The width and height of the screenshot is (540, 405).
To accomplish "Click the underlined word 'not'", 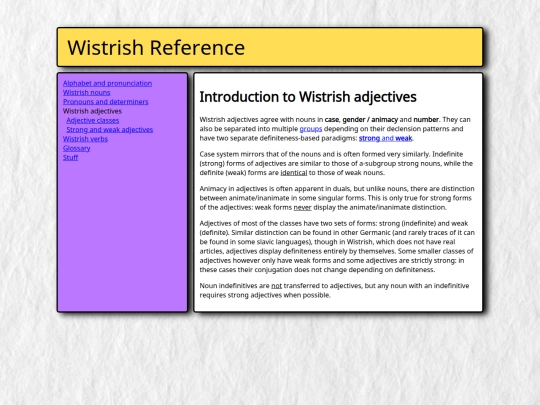I will pos(277,286).
